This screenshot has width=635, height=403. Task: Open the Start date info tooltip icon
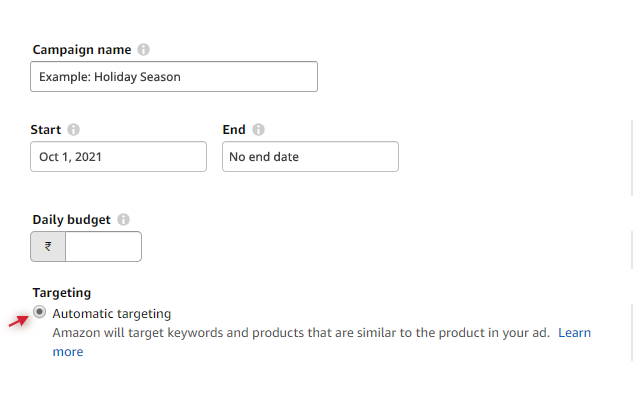coord(74,130)
